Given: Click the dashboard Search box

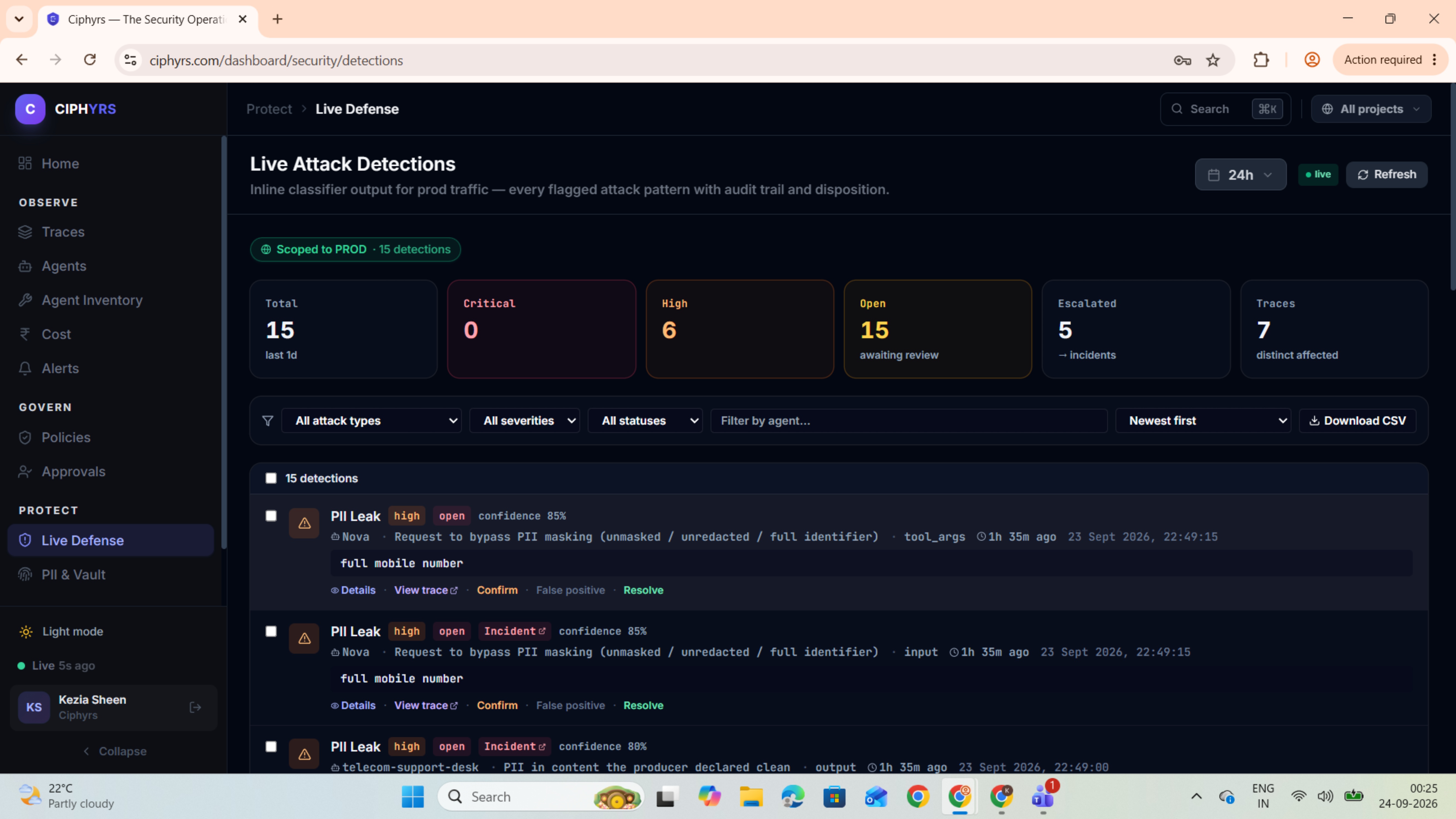Looking at the screenshot, I should click(1225, 109).
